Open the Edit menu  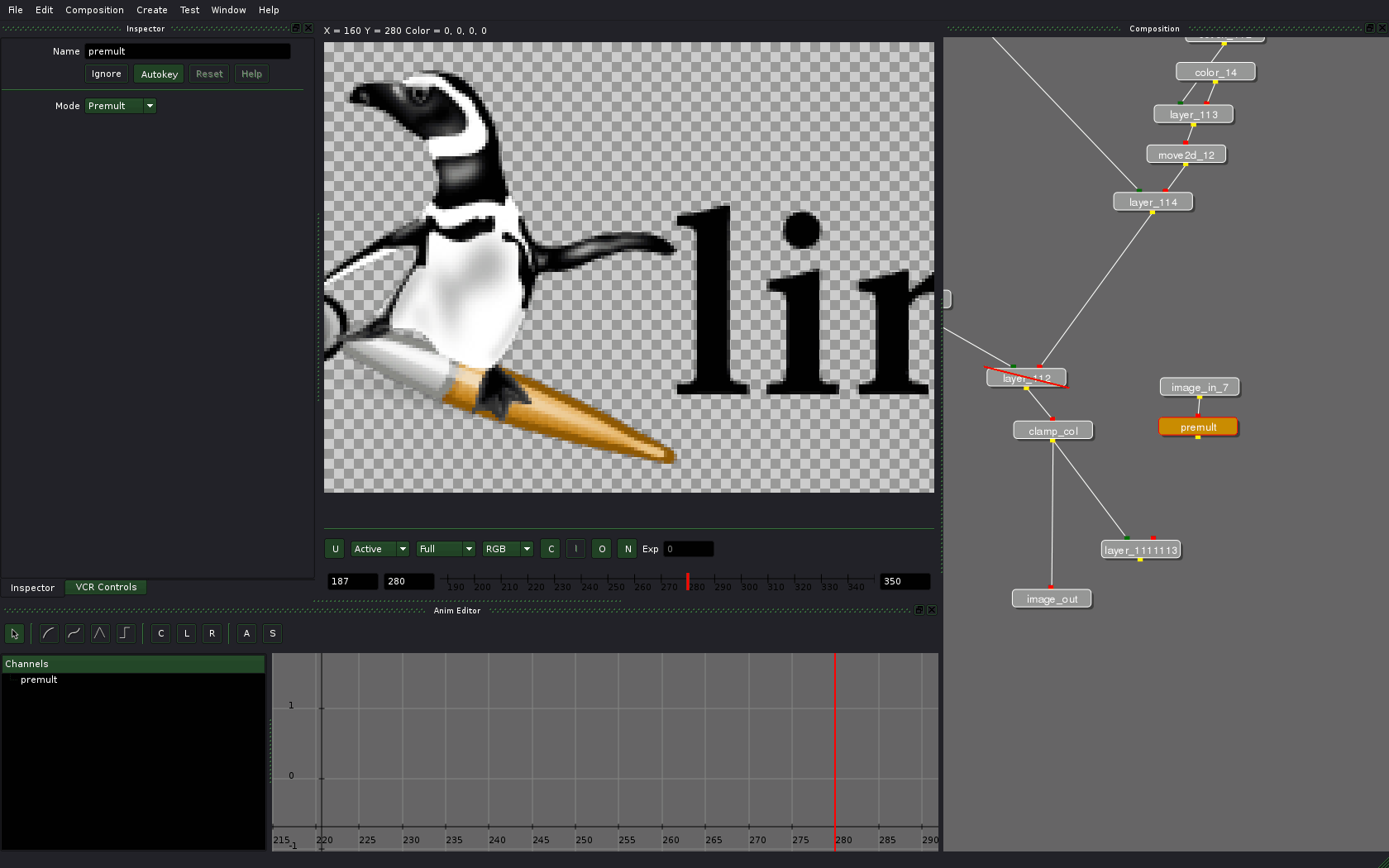45,10
